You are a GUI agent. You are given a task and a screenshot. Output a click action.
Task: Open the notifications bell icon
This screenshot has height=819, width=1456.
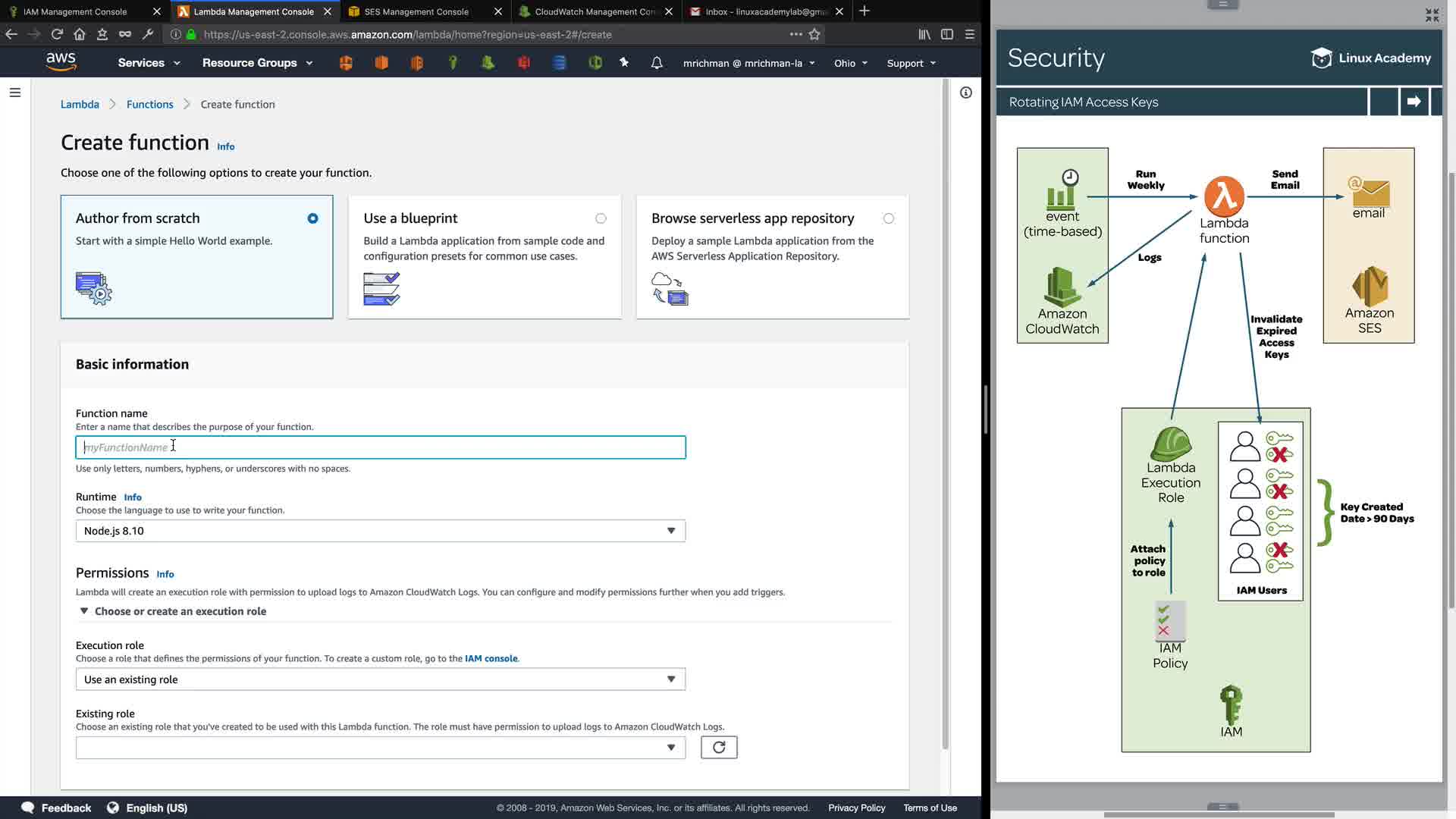click(x=657, y=63)
